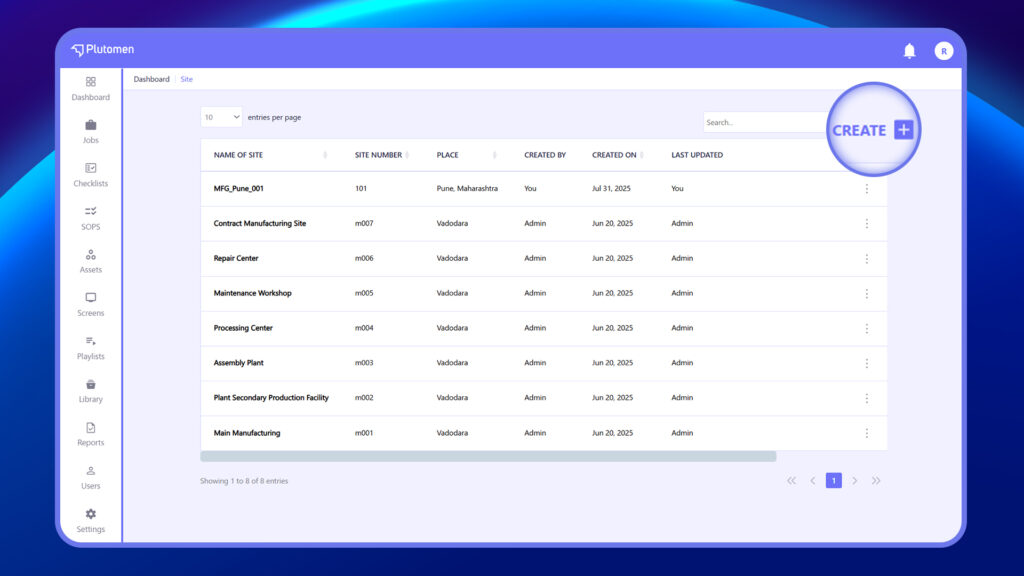The image size is (1024, 576).
Task: Click the horizontal table scrollbar
Action: pyautogui.click(x=488, y=456)
